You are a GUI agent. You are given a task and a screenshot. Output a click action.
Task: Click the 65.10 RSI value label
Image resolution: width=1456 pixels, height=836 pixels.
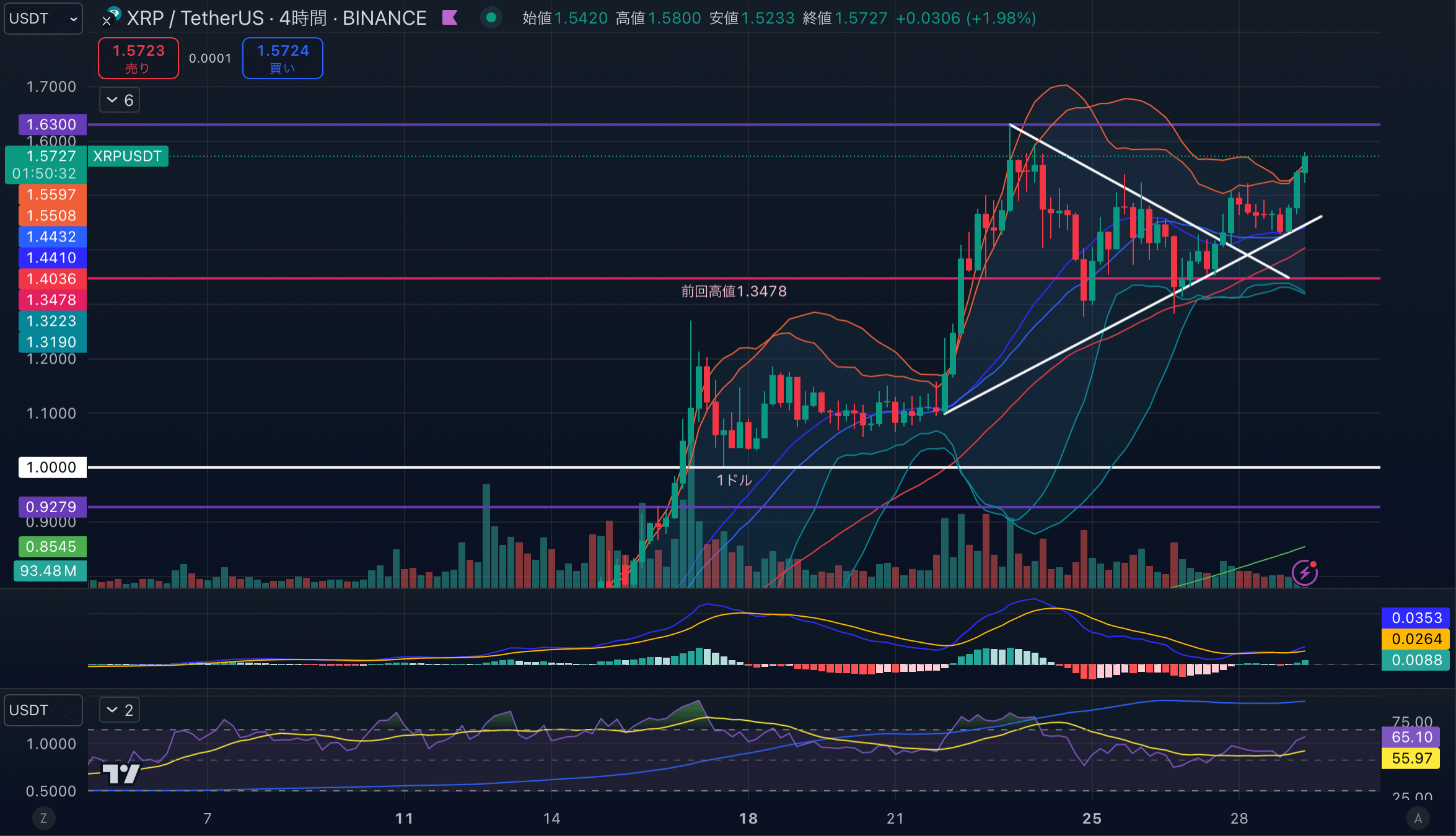tap(1411, 738)
